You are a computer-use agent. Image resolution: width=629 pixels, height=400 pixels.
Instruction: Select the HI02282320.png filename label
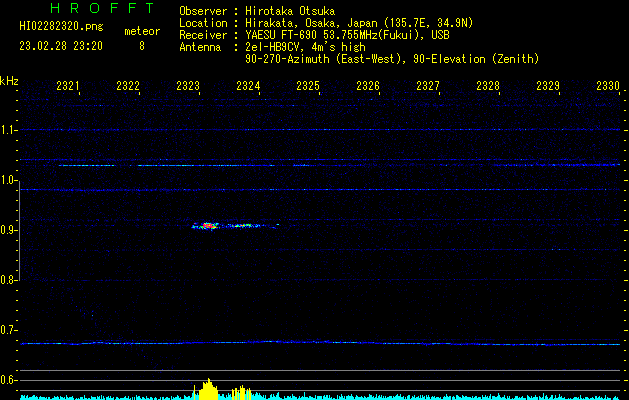click(x=61, y=27)
